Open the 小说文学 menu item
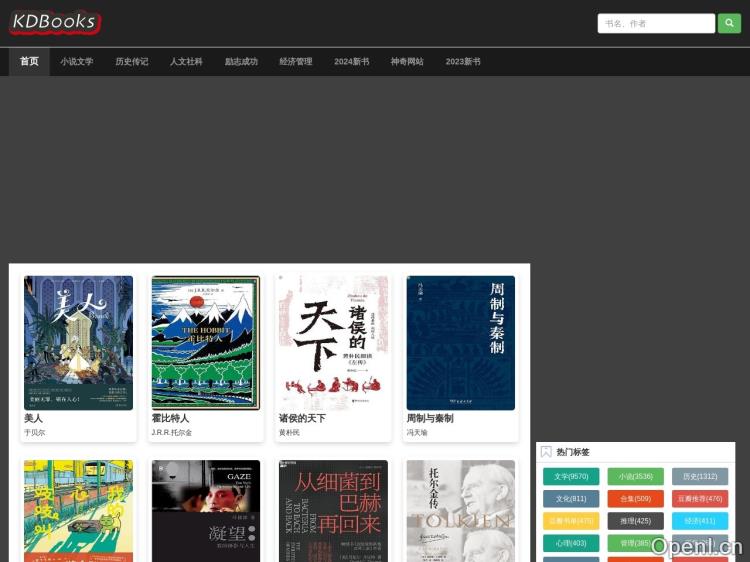The width and height of the screenshot is (750, 562). [77, 62]
